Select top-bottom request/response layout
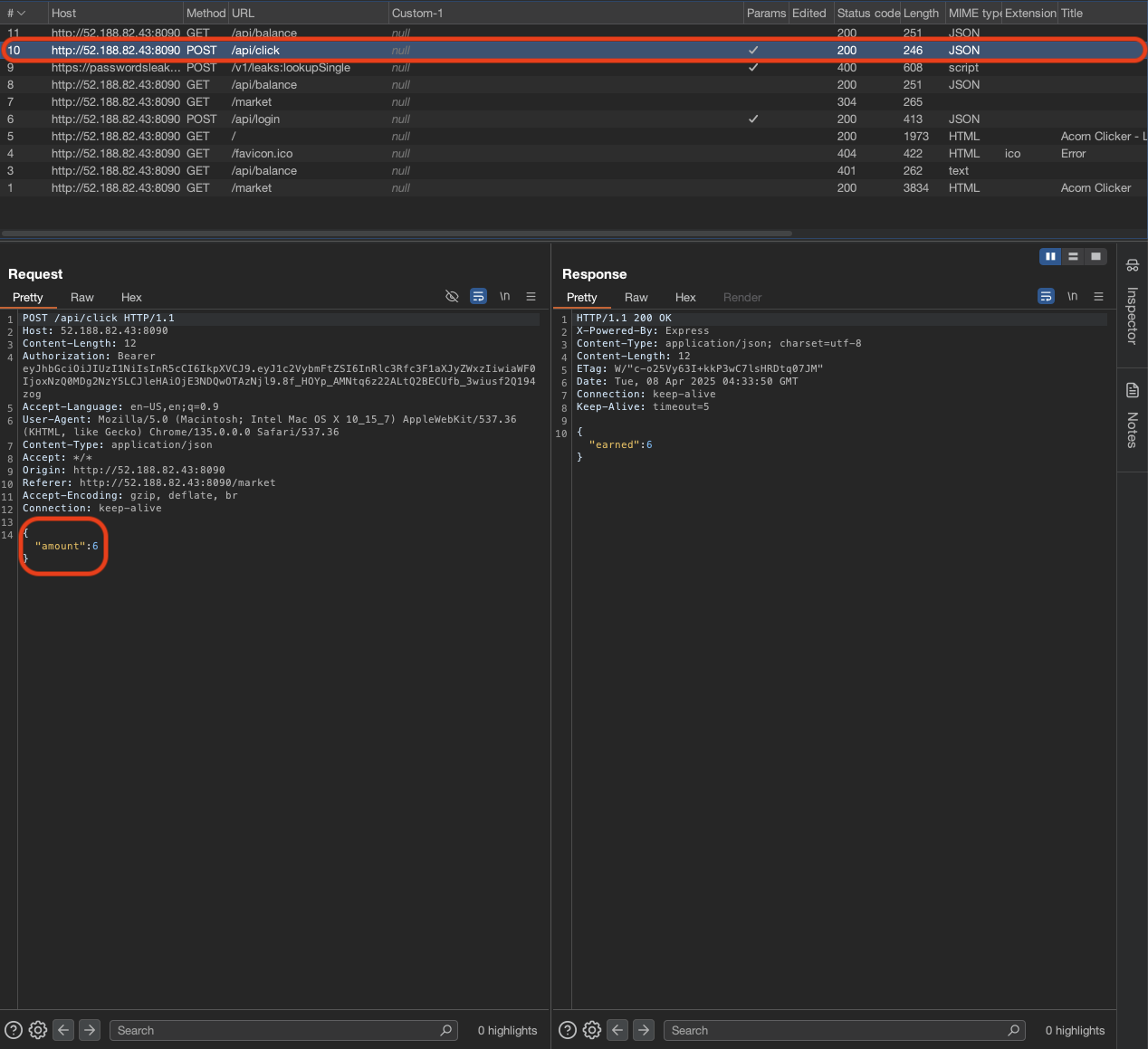This screenshot has width=1148, height=1049. 1073,256
